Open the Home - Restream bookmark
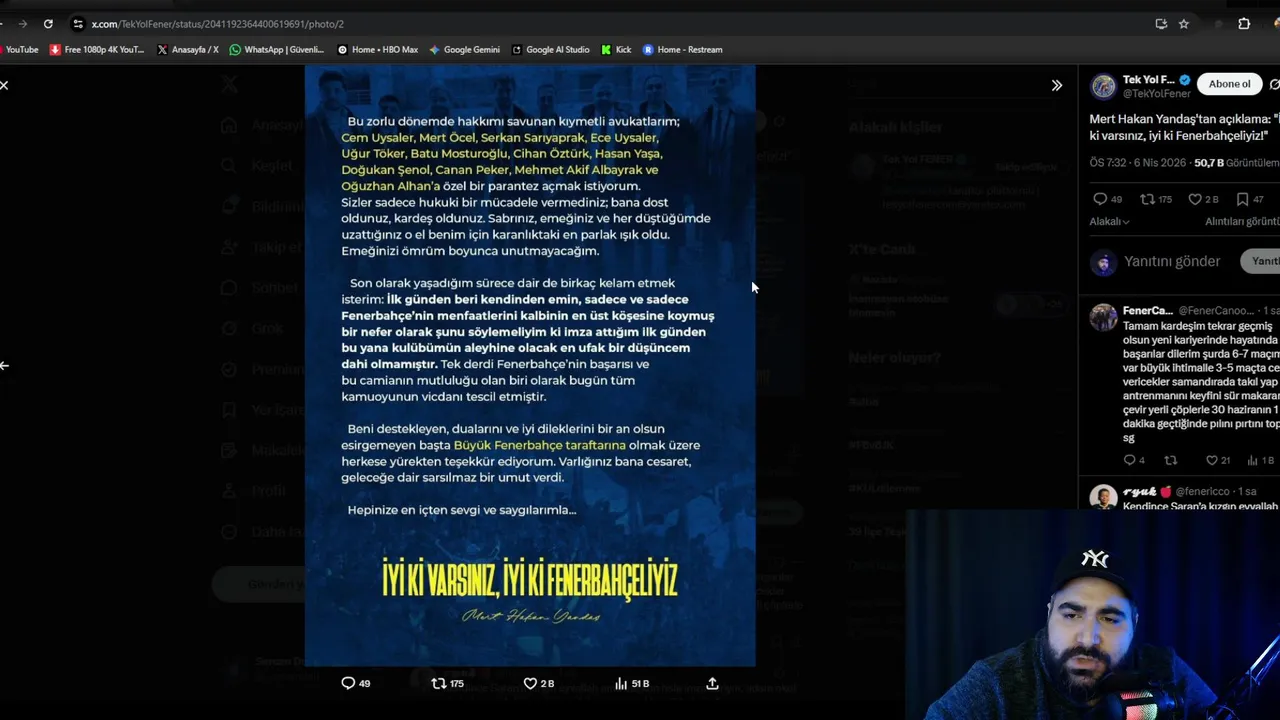 pos(682,49)
